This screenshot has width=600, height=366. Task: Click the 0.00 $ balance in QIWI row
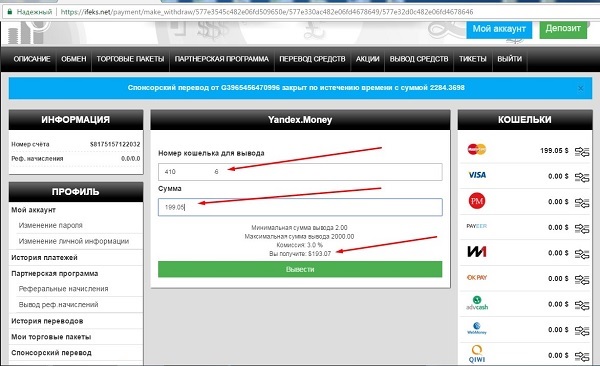coord(558,355)
